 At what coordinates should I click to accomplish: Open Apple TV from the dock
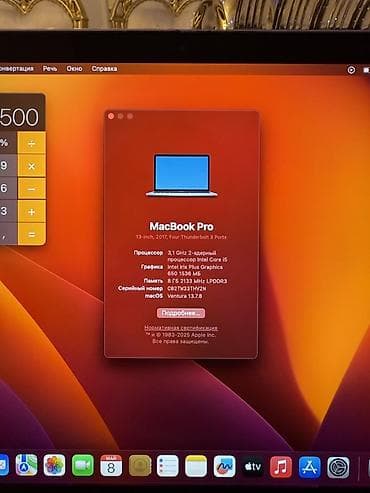click(253, 466)
